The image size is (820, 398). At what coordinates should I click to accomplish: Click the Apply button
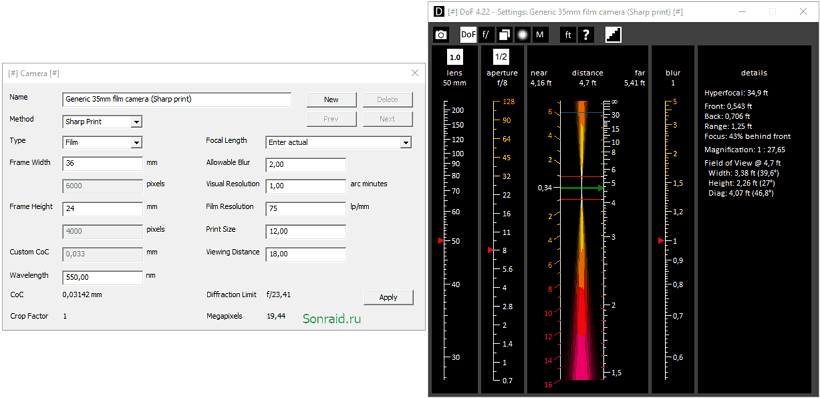click(x=388, y=297)
